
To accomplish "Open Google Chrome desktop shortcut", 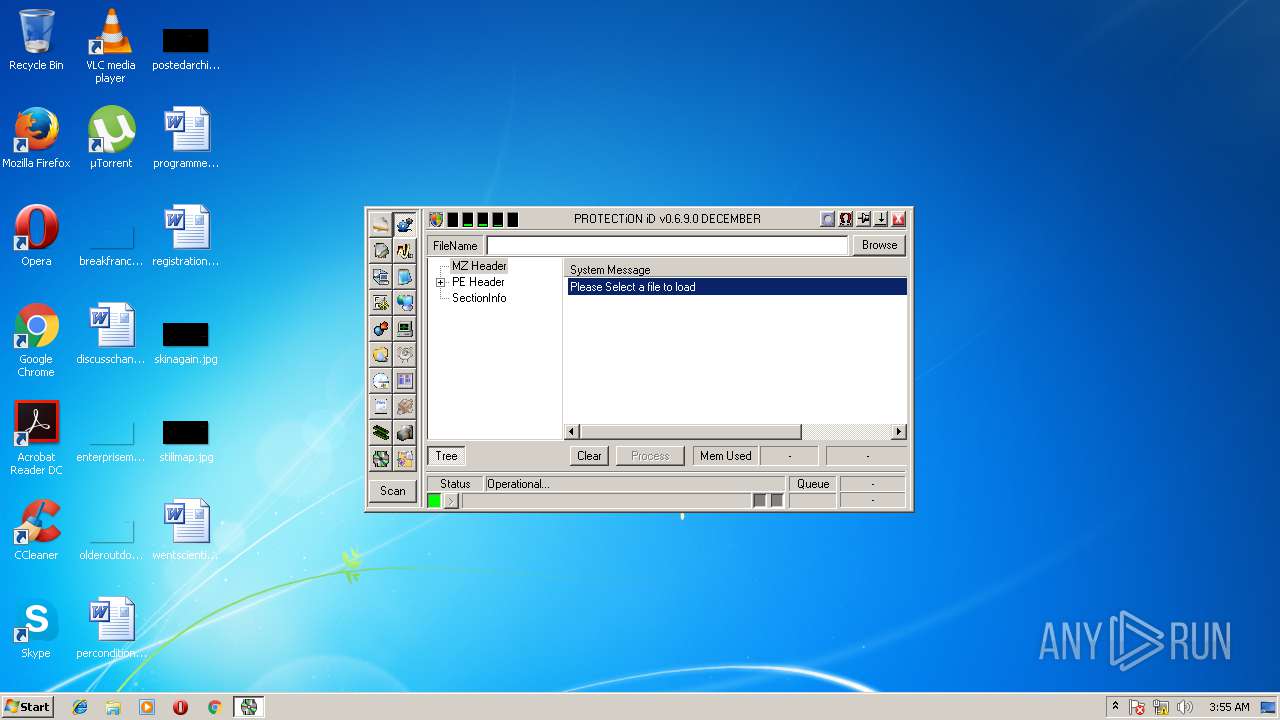I will point(36,340).
